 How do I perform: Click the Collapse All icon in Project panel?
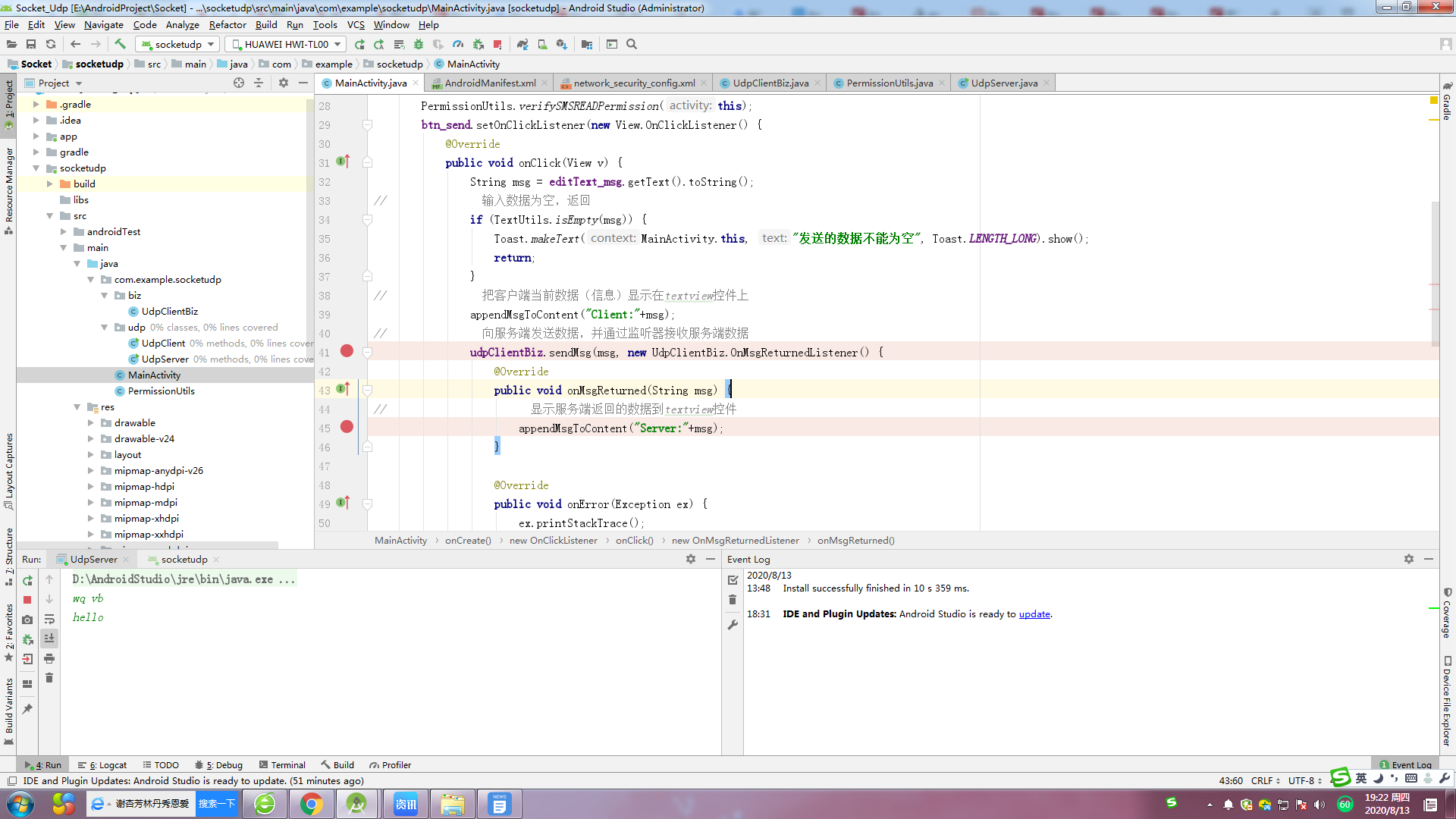(x=259, y=83)
